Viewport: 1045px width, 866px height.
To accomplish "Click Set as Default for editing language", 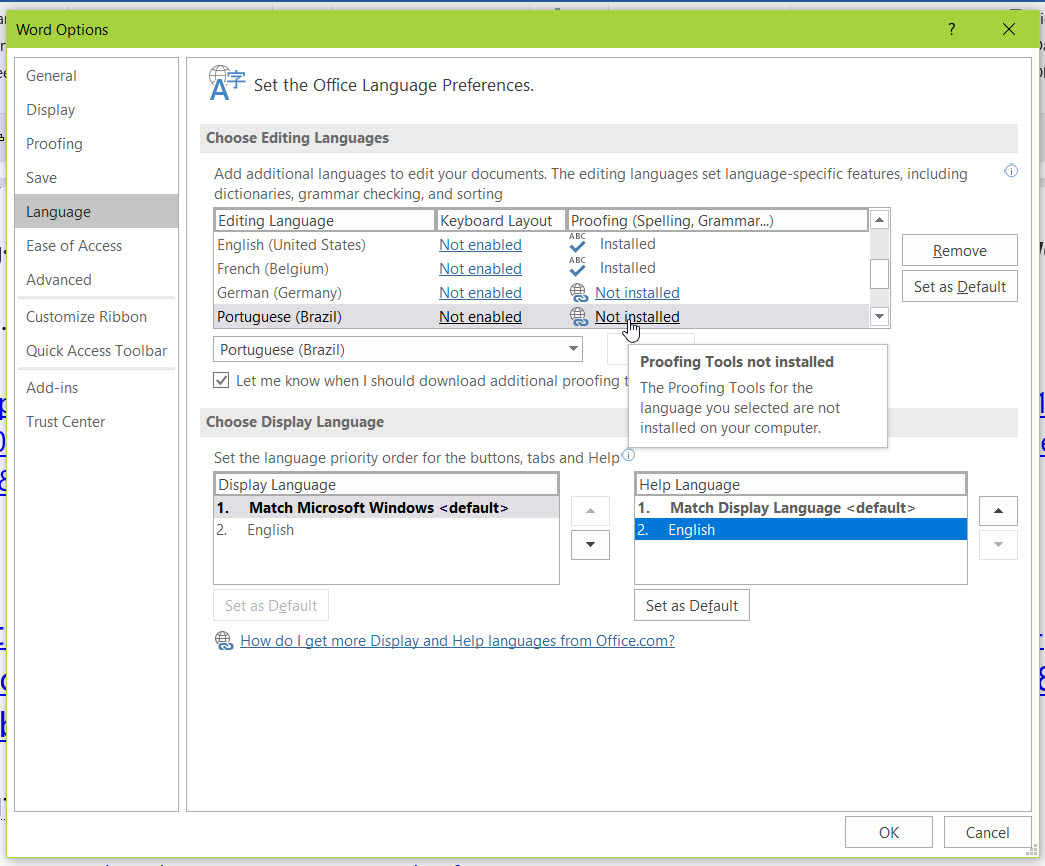I will point(960,287).
